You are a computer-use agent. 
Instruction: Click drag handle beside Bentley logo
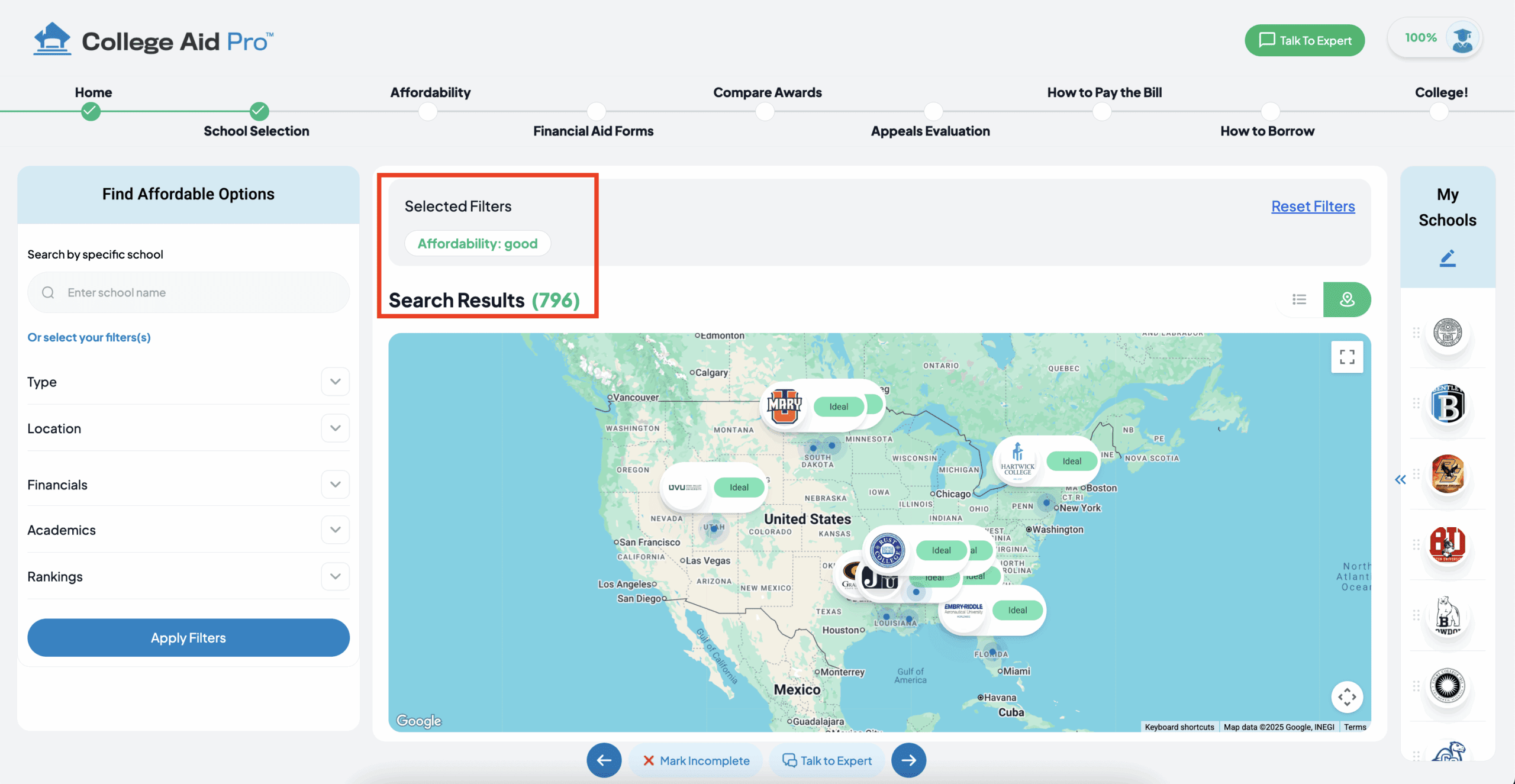[x=1416, y=404]
